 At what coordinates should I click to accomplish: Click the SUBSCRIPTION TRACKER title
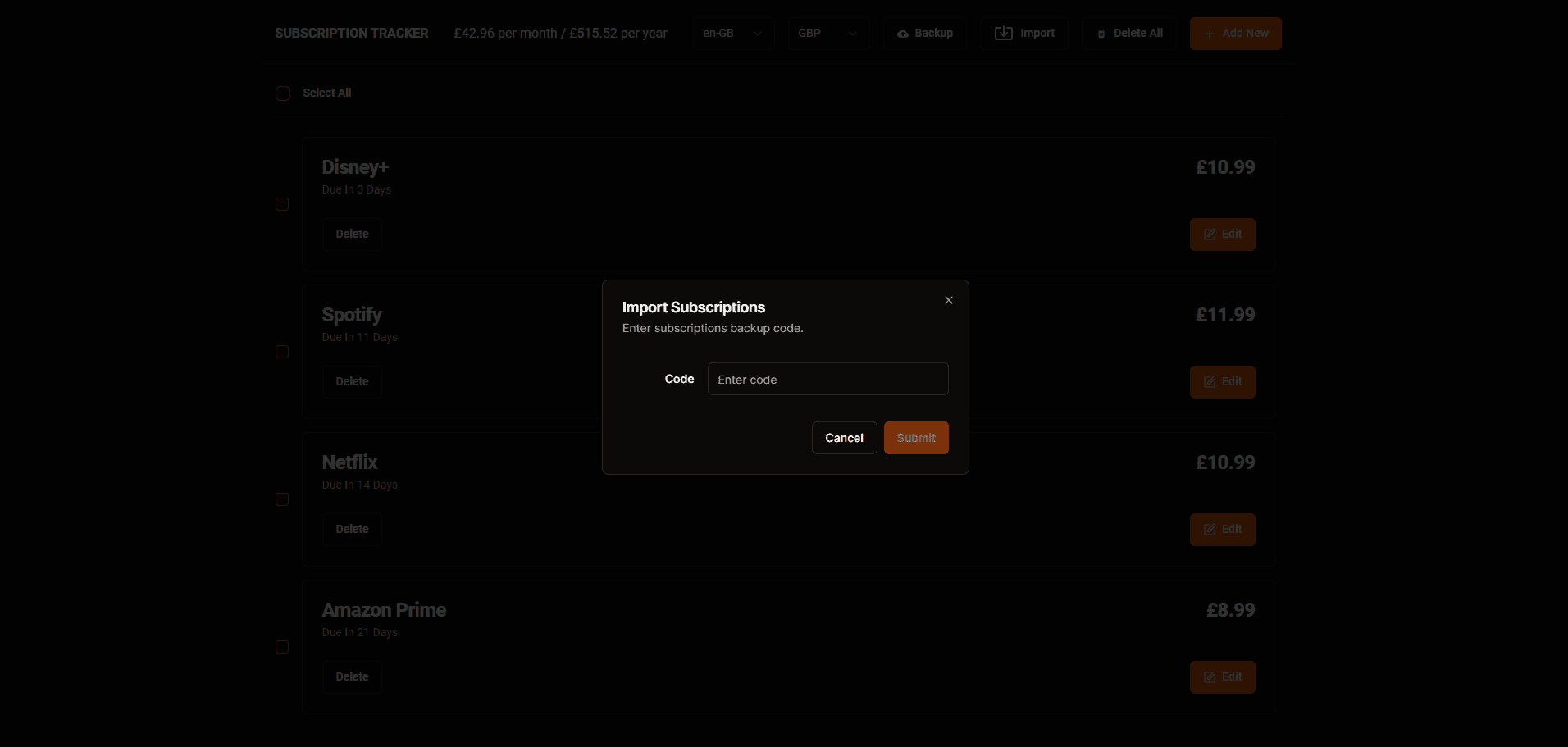coord(352,34)
